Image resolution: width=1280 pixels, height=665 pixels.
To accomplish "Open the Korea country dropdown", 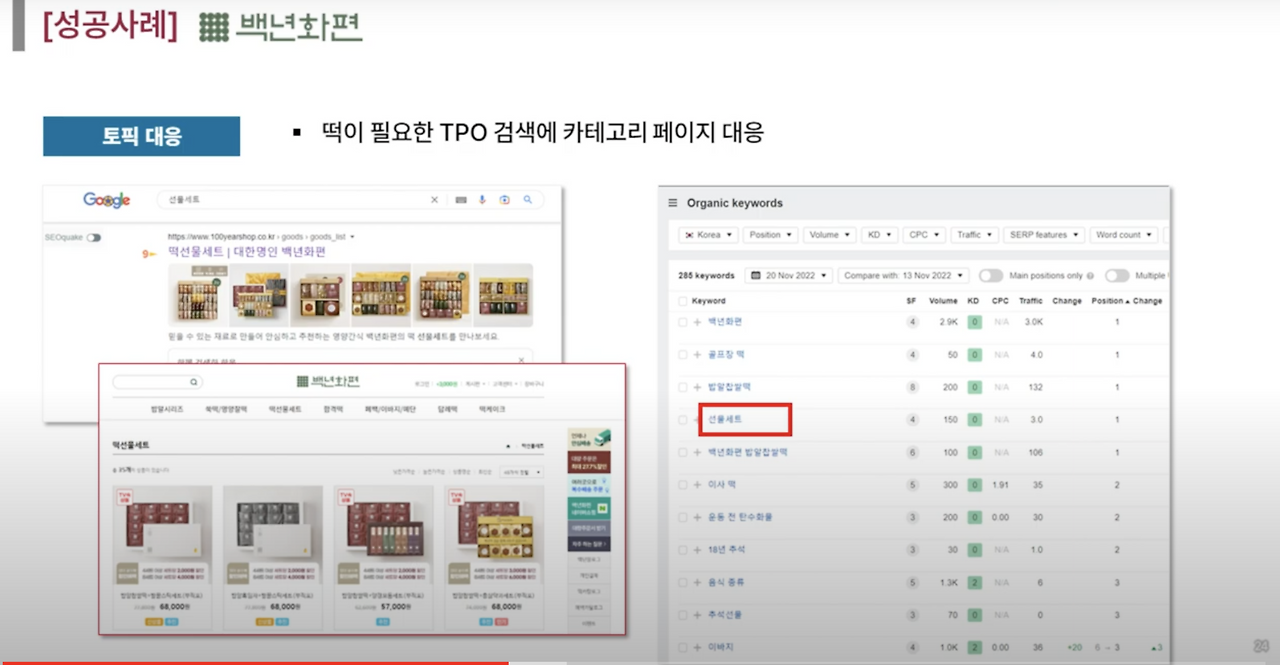I will (708, 235).
